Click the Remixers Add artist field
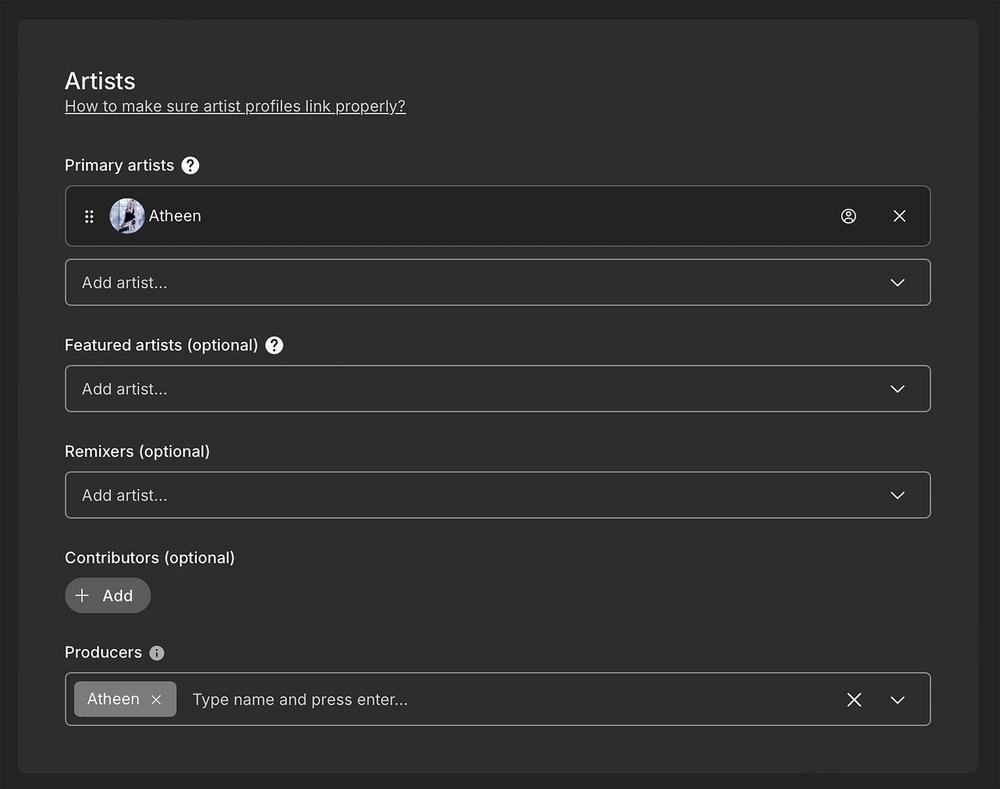Image resolution: width=1000 pixels, height=789 pixels. [470, 495]
